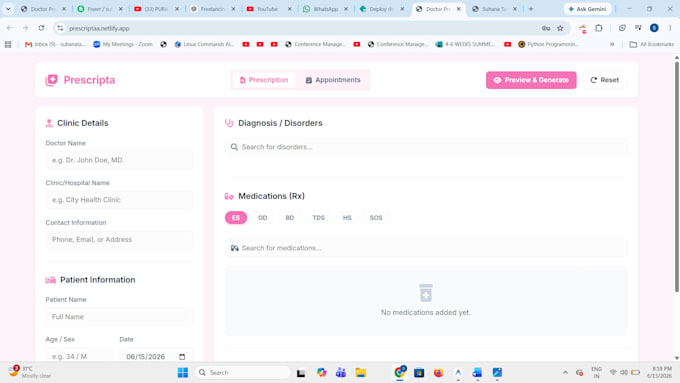Click the page vertical scrollbar
This screenshot has height=383, width=680.
[677, 177]
